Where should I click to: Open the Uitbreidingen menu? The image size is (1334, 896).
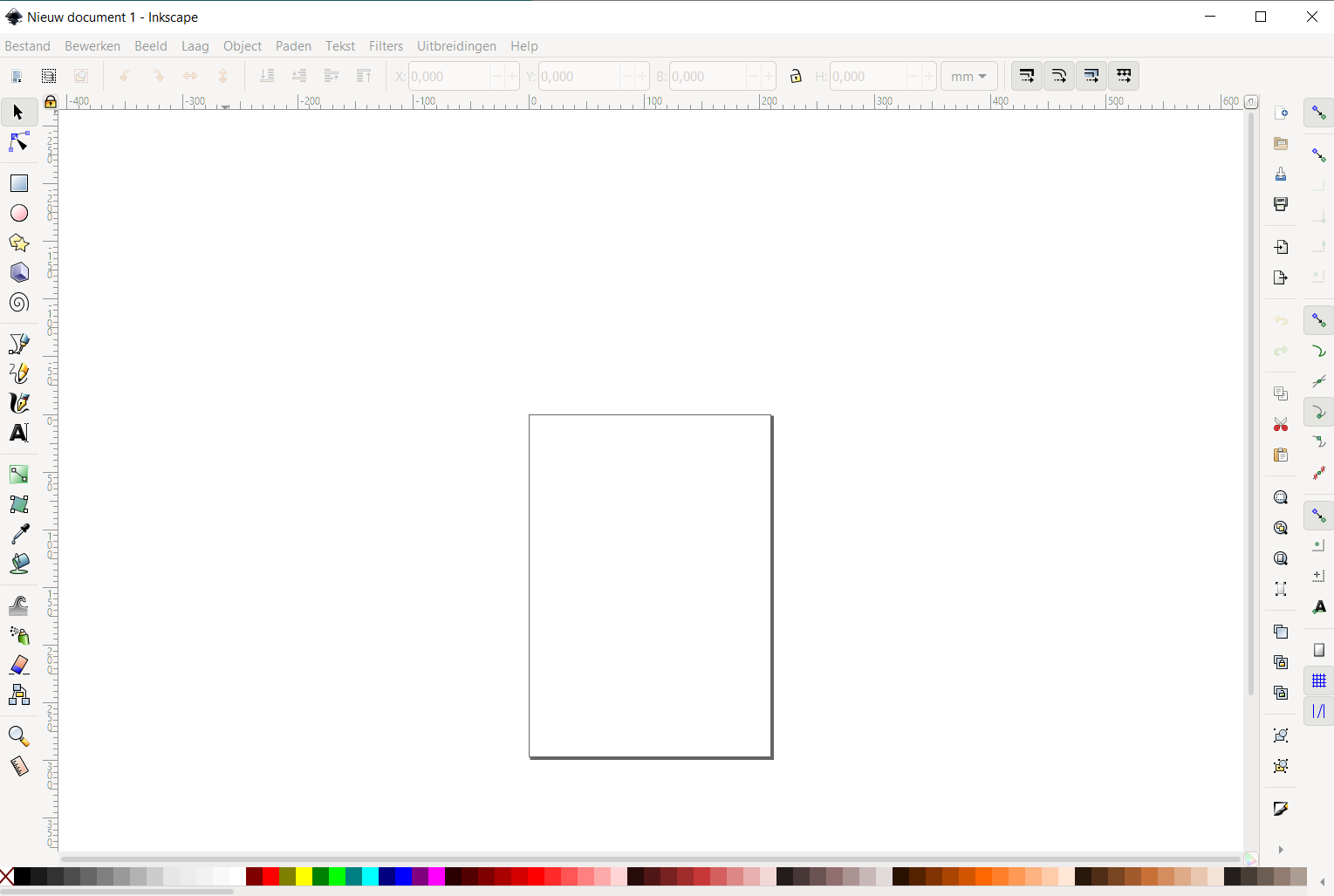coord(456,46)
